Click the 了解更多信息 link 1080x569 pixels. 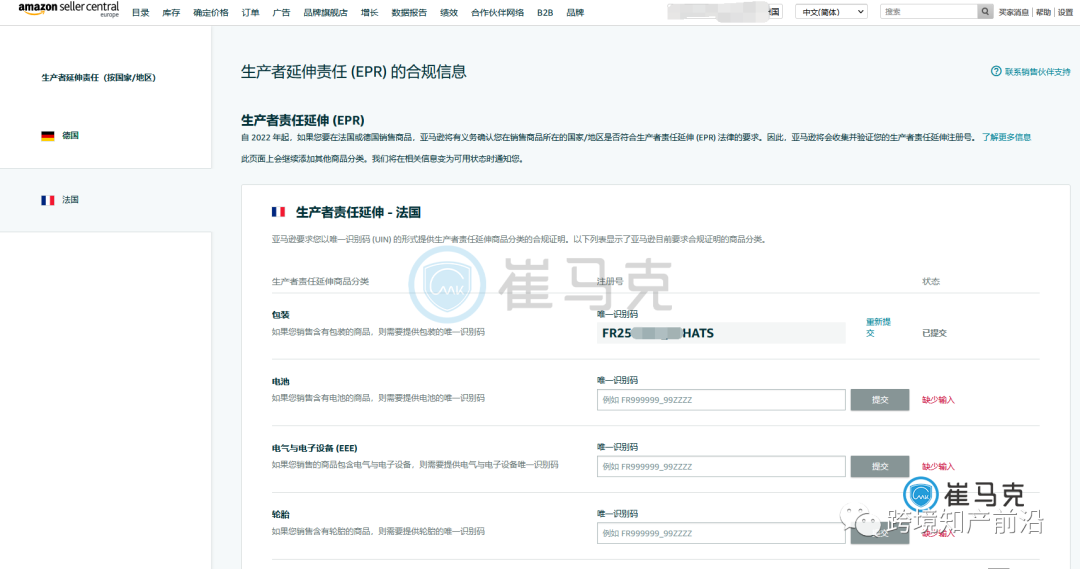[1006, 137]
